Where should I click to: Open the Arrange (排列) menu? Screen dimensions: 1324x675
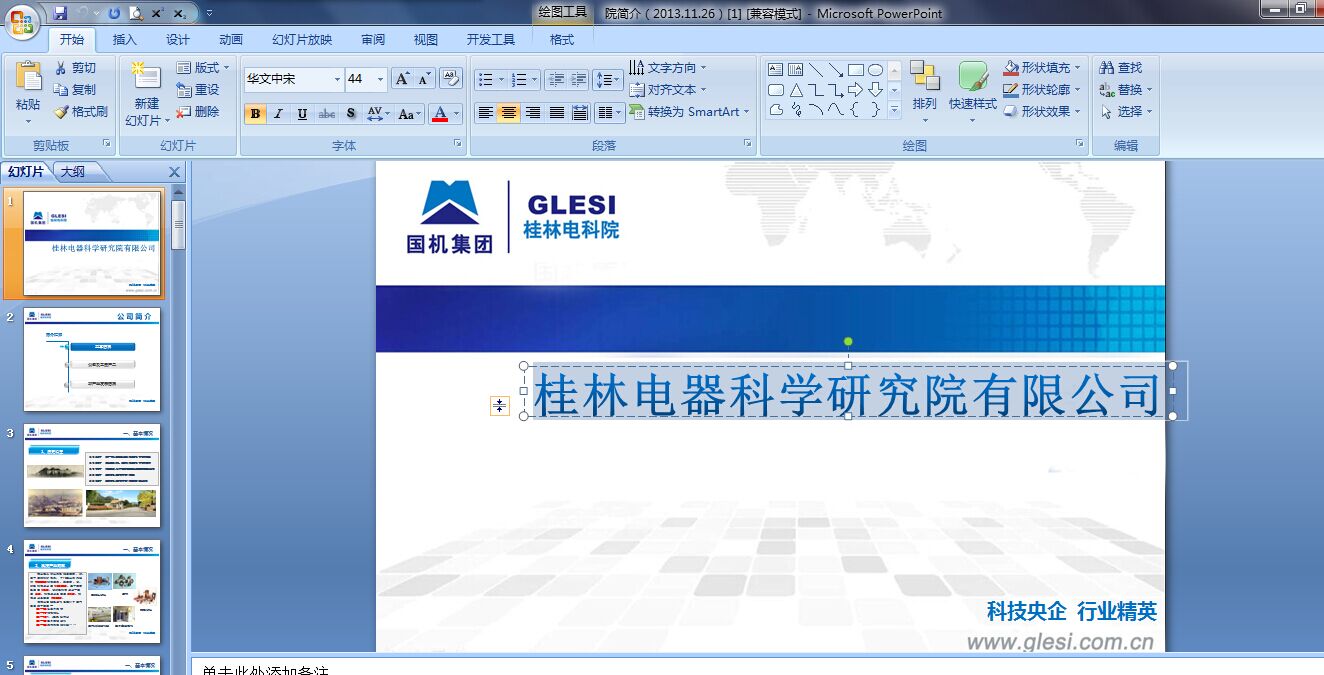pos(925,92)
